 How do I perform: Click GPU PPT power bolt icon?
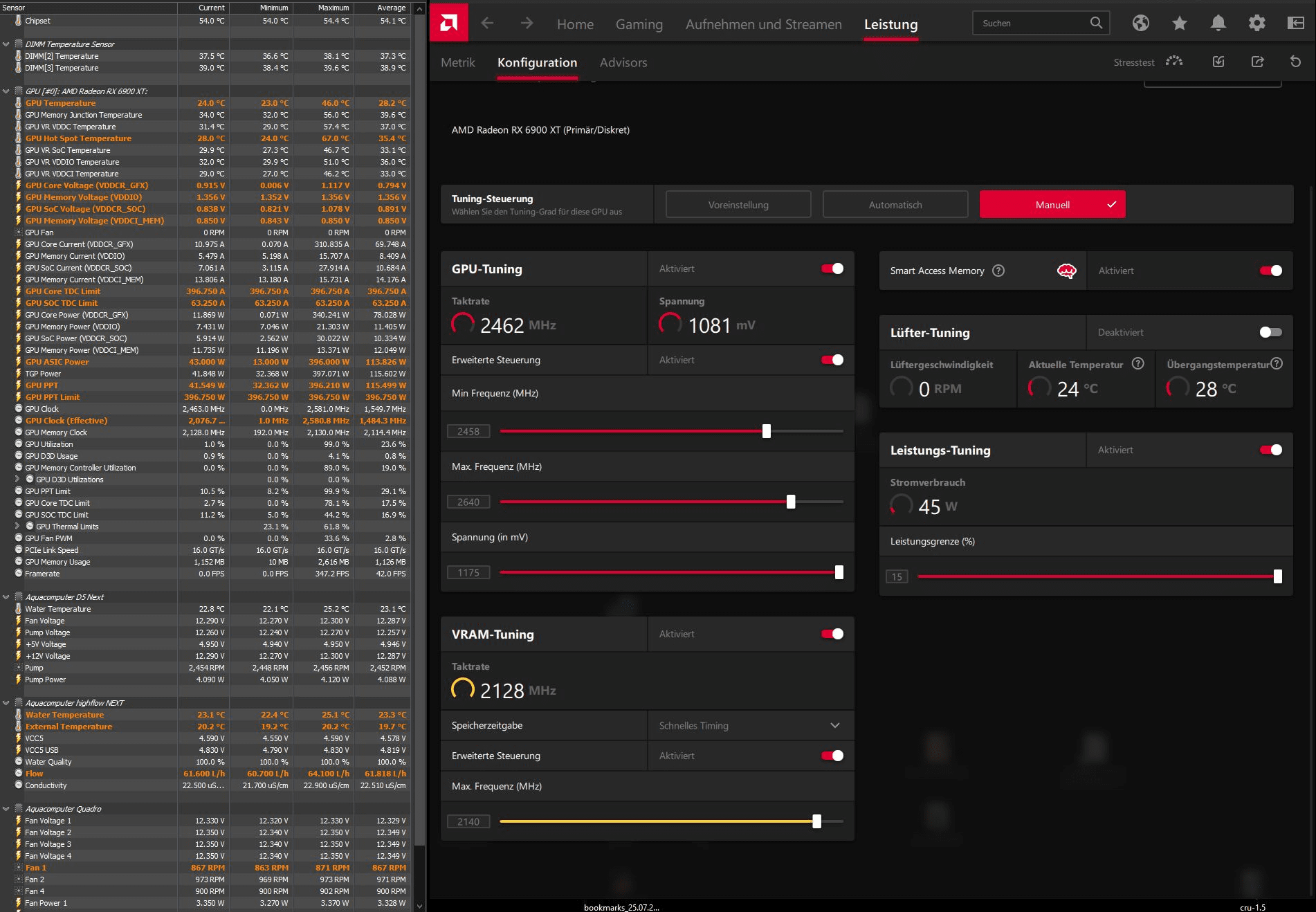pyautogui.click(x=19, y=385)
